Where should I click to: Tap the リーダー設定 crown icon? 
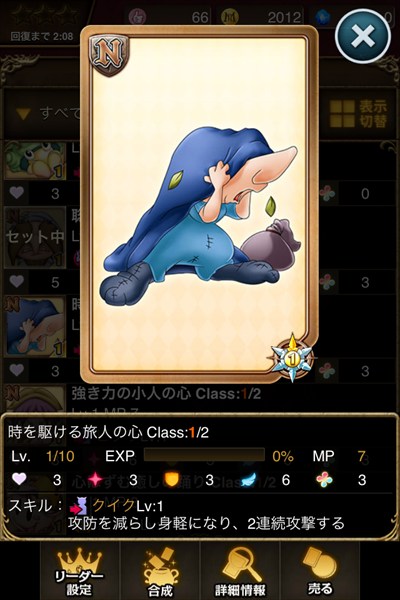[x=80, y=571]
